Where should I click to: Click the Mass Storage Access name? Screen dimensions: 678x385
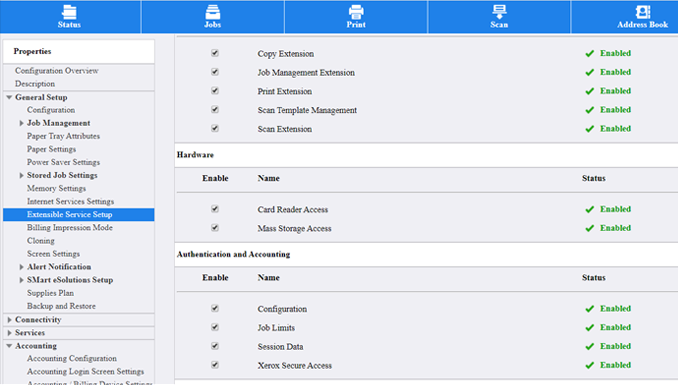[294, 228]
